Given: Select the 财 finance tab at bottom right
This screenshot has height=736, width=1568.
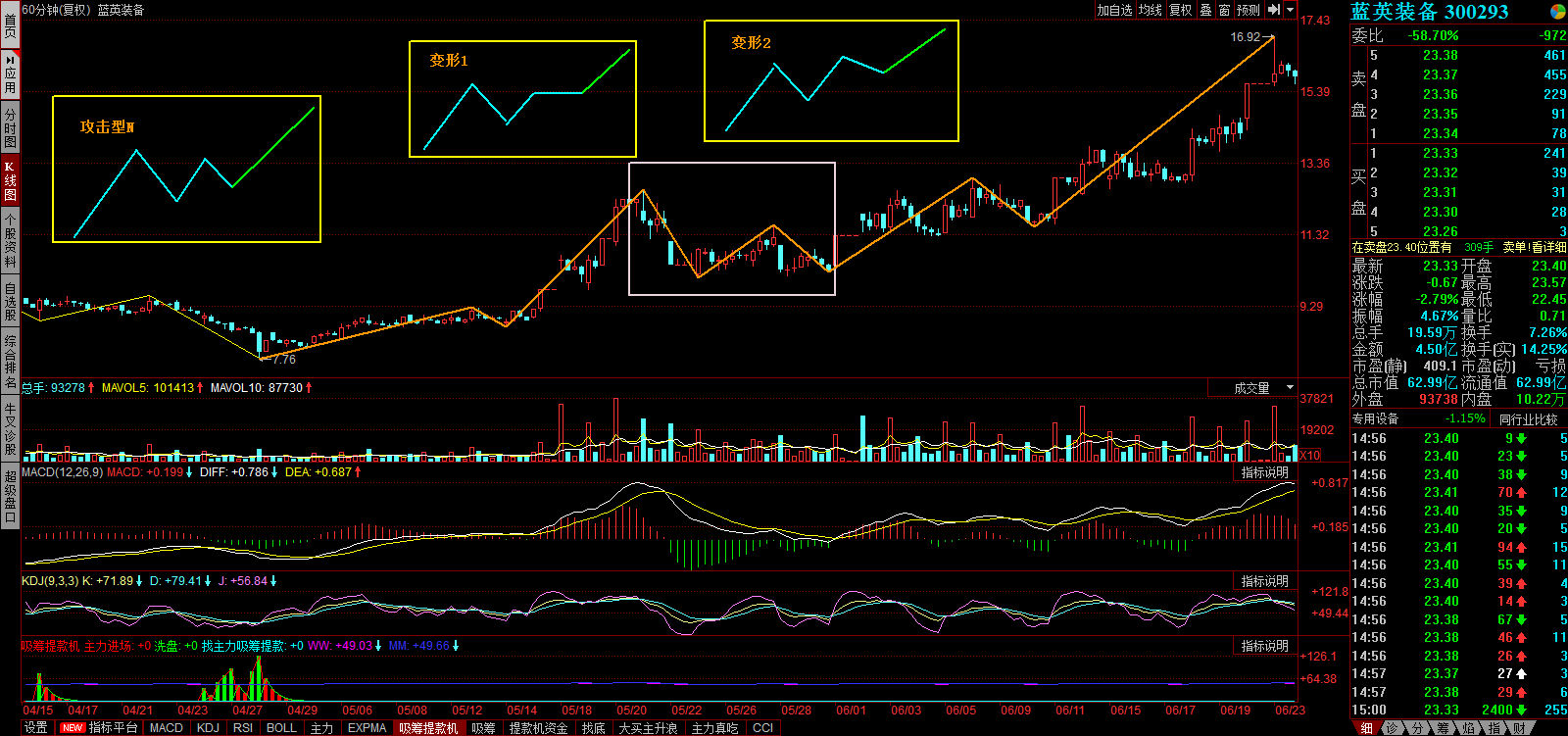Looking at the screenshot, I should (x=1519, y=728).
